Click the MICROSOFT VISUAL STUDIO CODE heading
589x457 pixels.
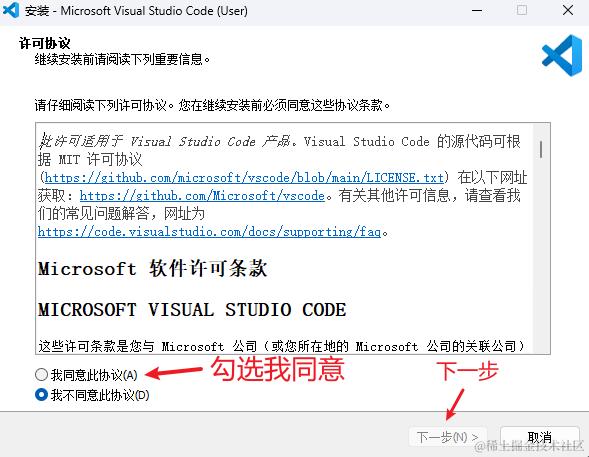click(192, 310)
